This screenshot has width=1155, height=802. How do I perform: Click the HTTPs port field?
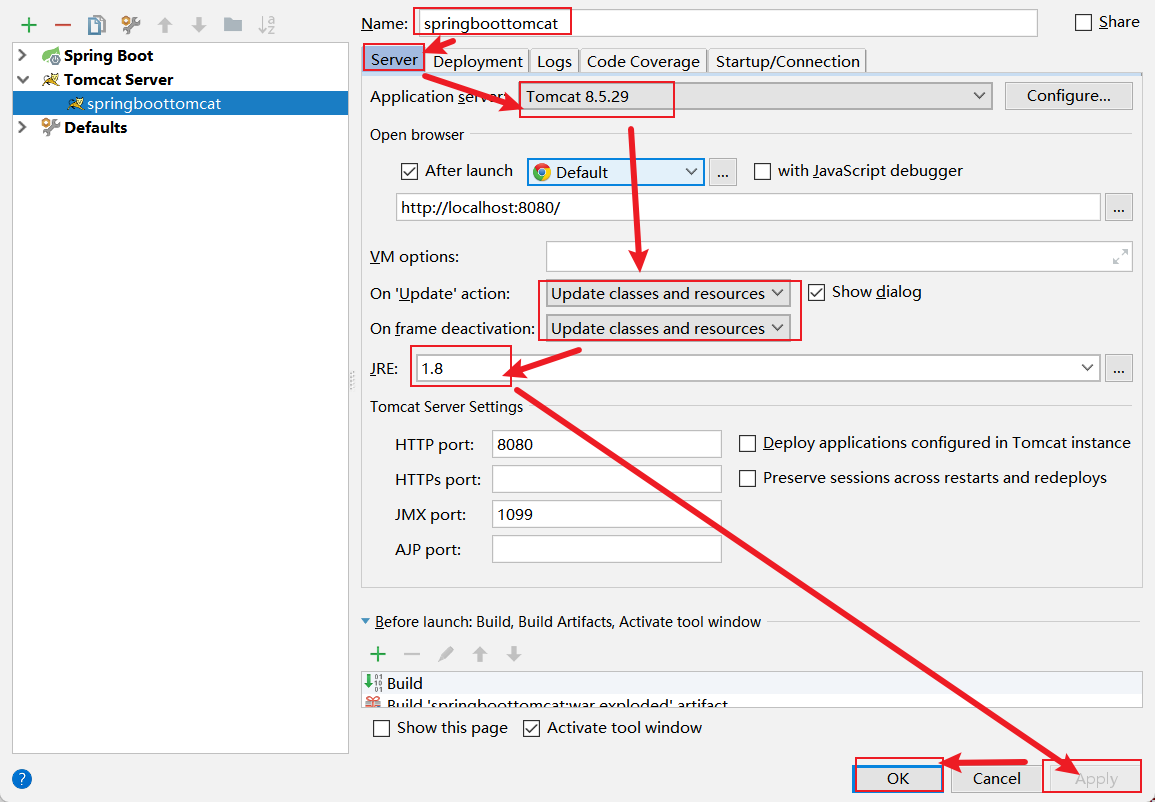[606, 479]
